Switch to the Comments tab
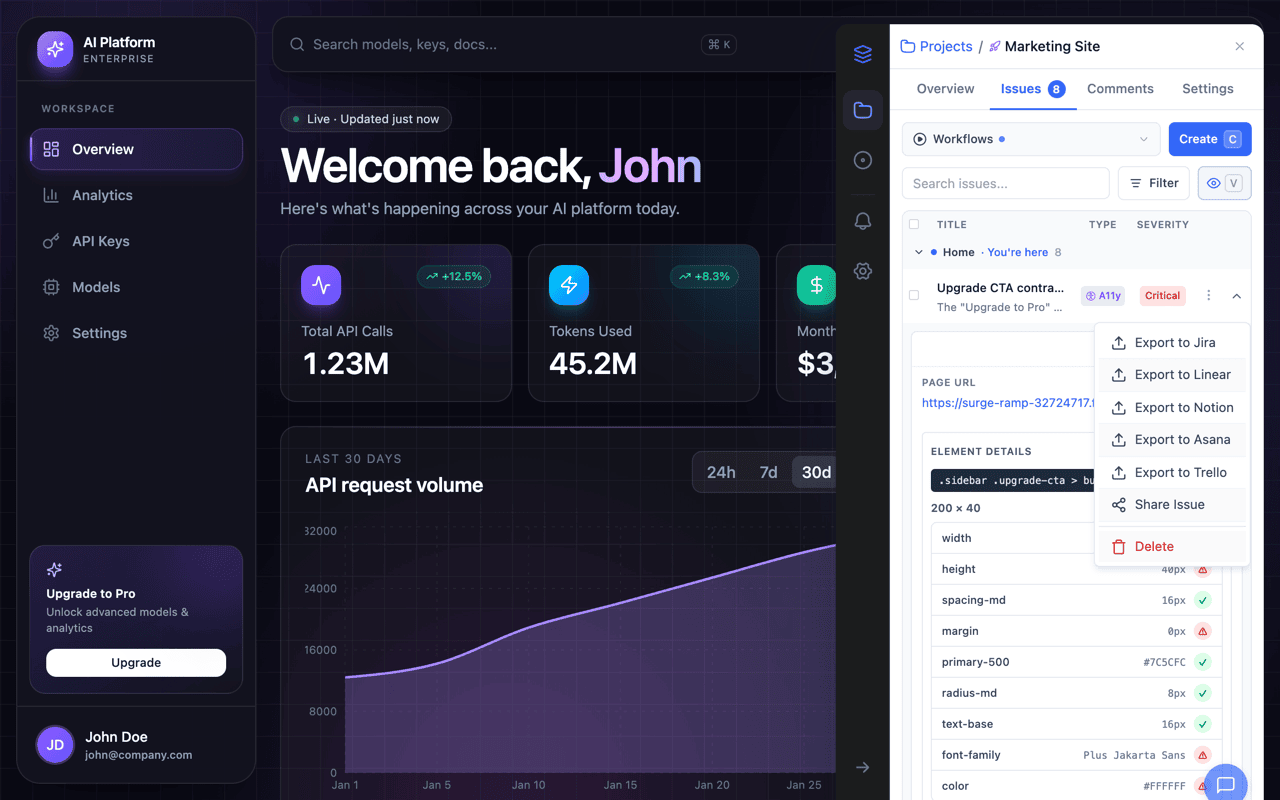Screen dimensions: 1280x800 pyautogui.click(x=1120, y=89)
